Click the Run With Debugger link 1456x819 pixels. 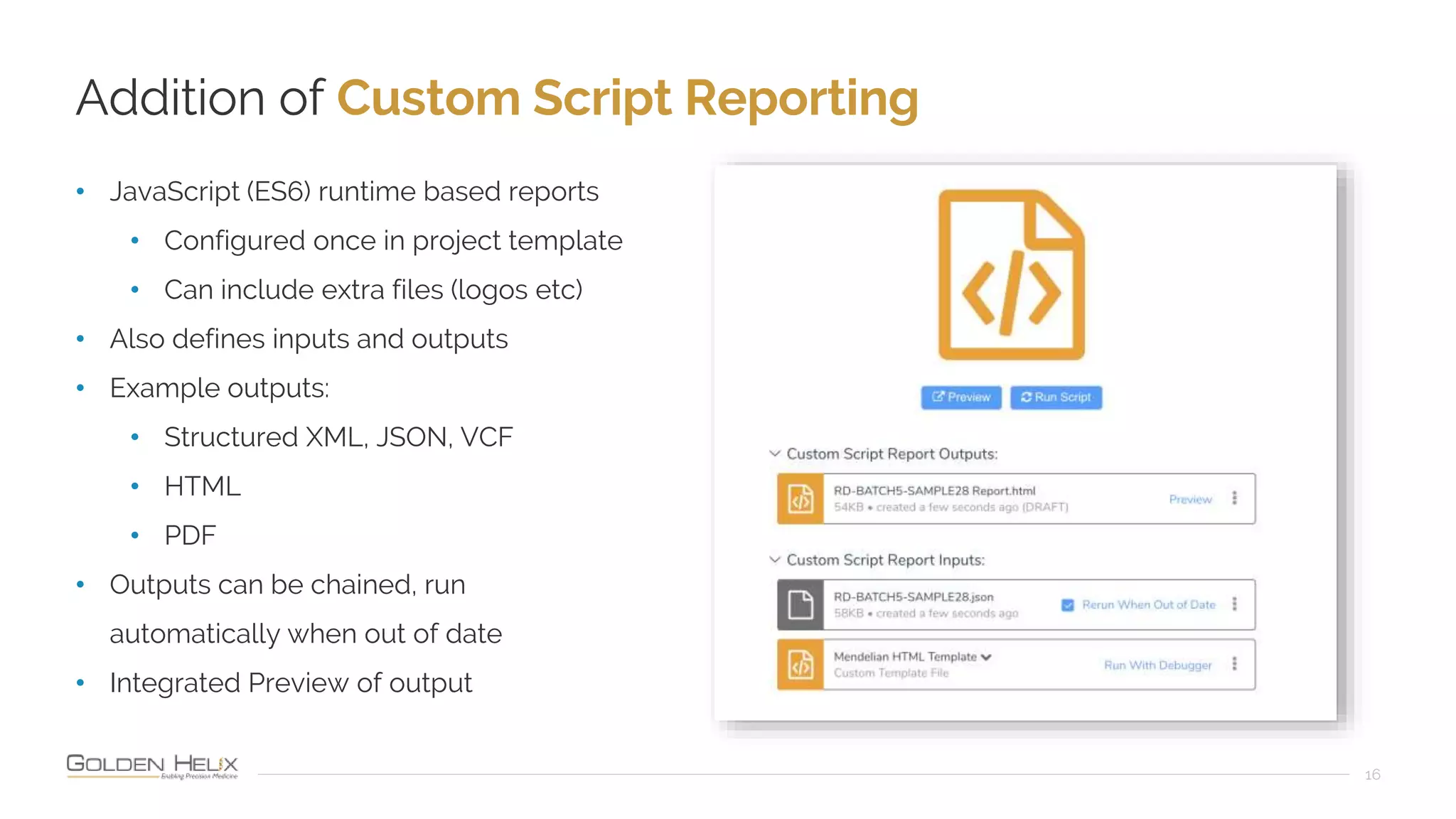pyautogui.click(x=1157, y=665)
